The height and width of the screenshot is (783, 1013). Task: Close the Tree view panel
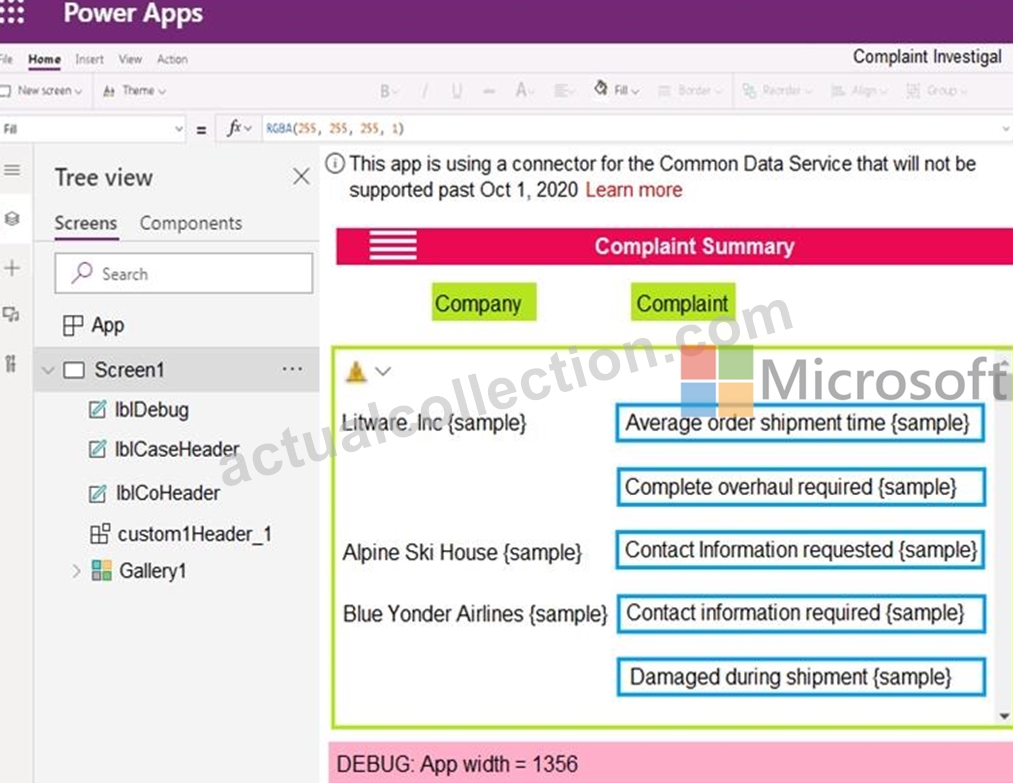301,176
